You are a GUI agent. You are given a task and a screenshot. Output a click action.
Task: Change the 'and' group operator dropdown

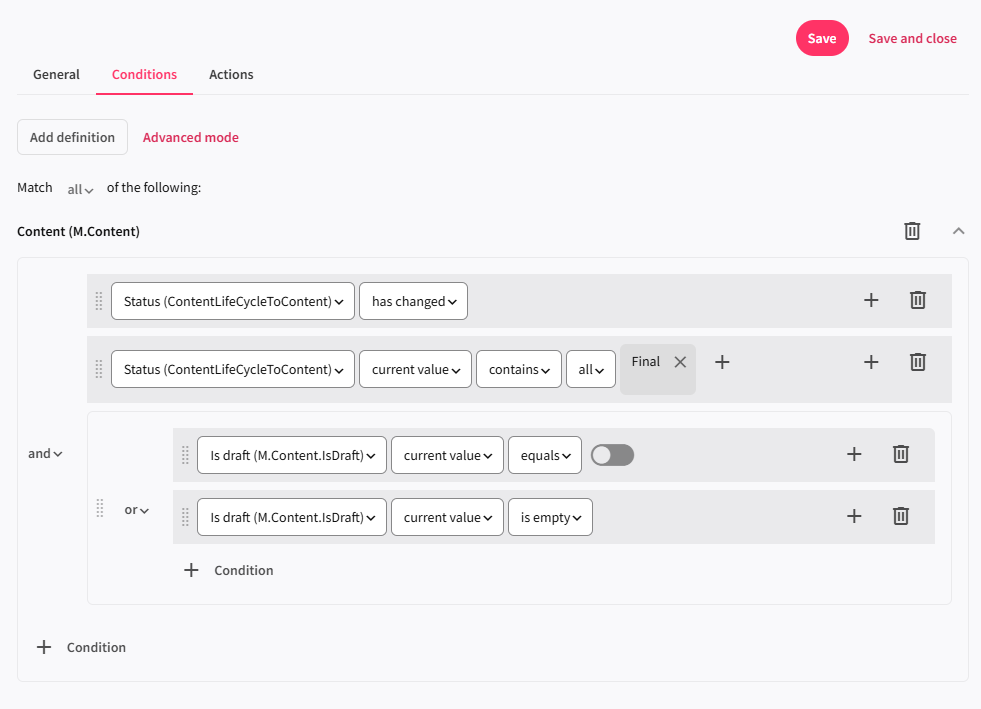(x=45, y=454)
